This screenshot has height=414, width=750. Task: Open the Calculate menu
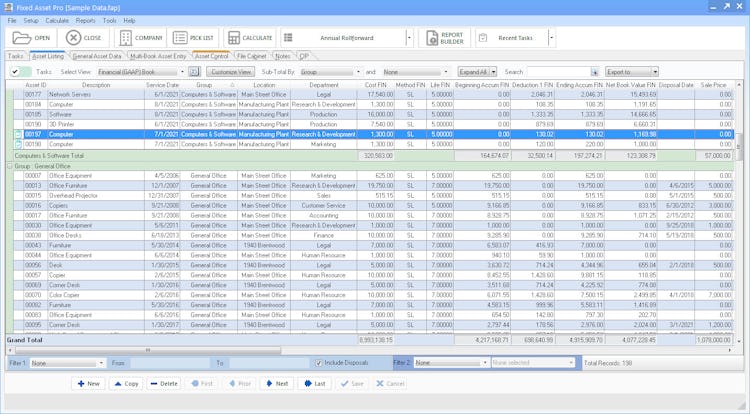pos(57,21)
